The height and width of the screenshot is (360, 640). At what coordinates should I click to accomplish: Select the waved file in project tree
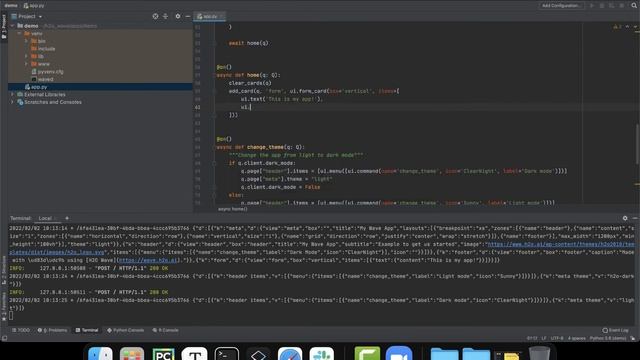point(42,79)
